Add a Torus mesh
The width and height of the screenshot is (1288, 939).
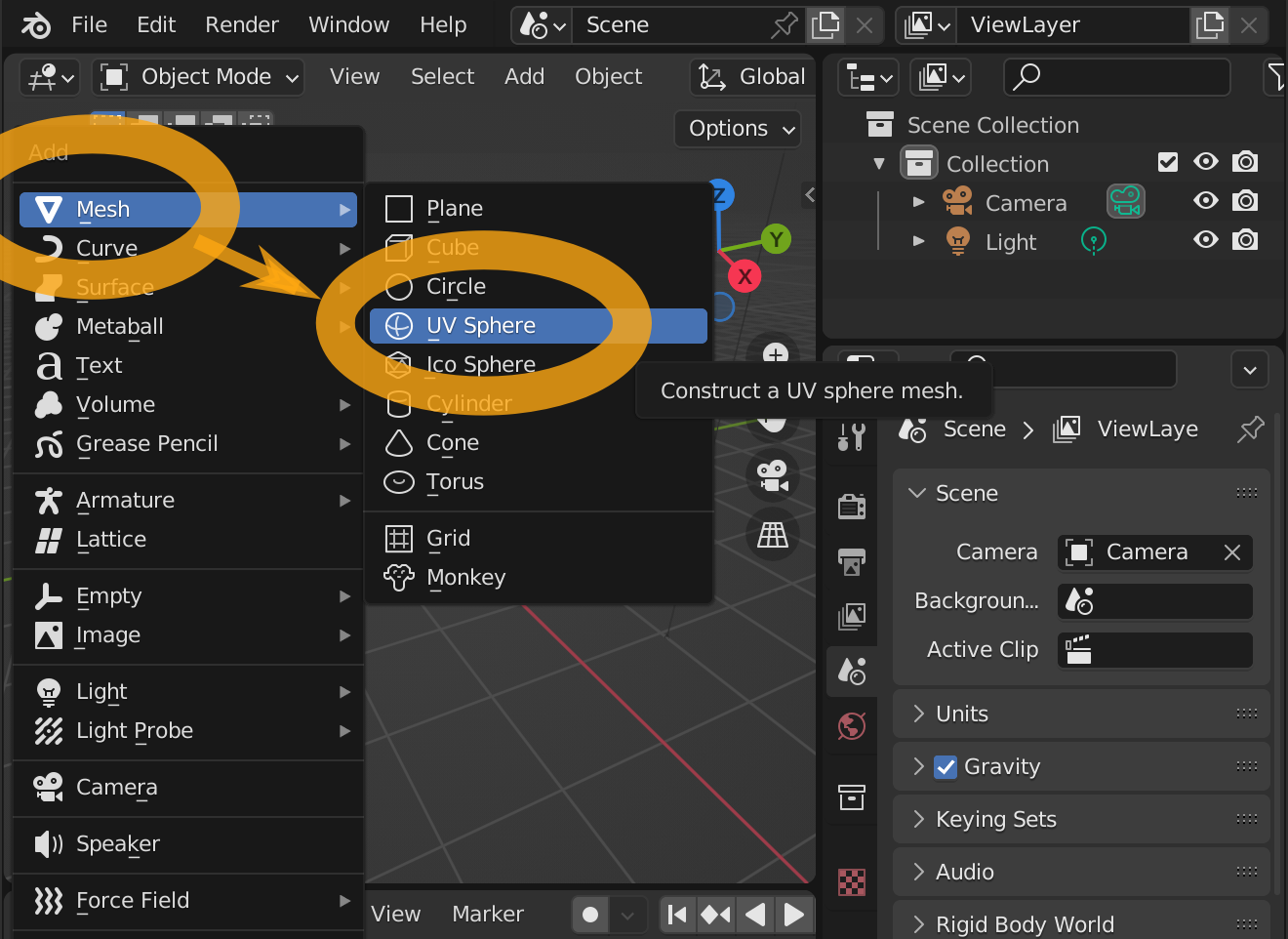[x=539, y=482]
